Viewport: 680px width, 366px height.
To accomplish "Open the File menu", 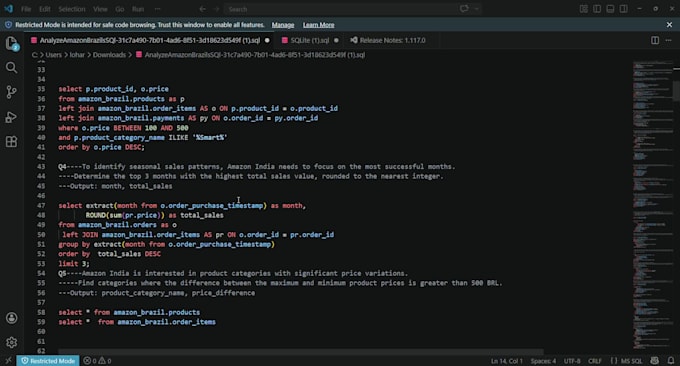I will pos(26,9).
